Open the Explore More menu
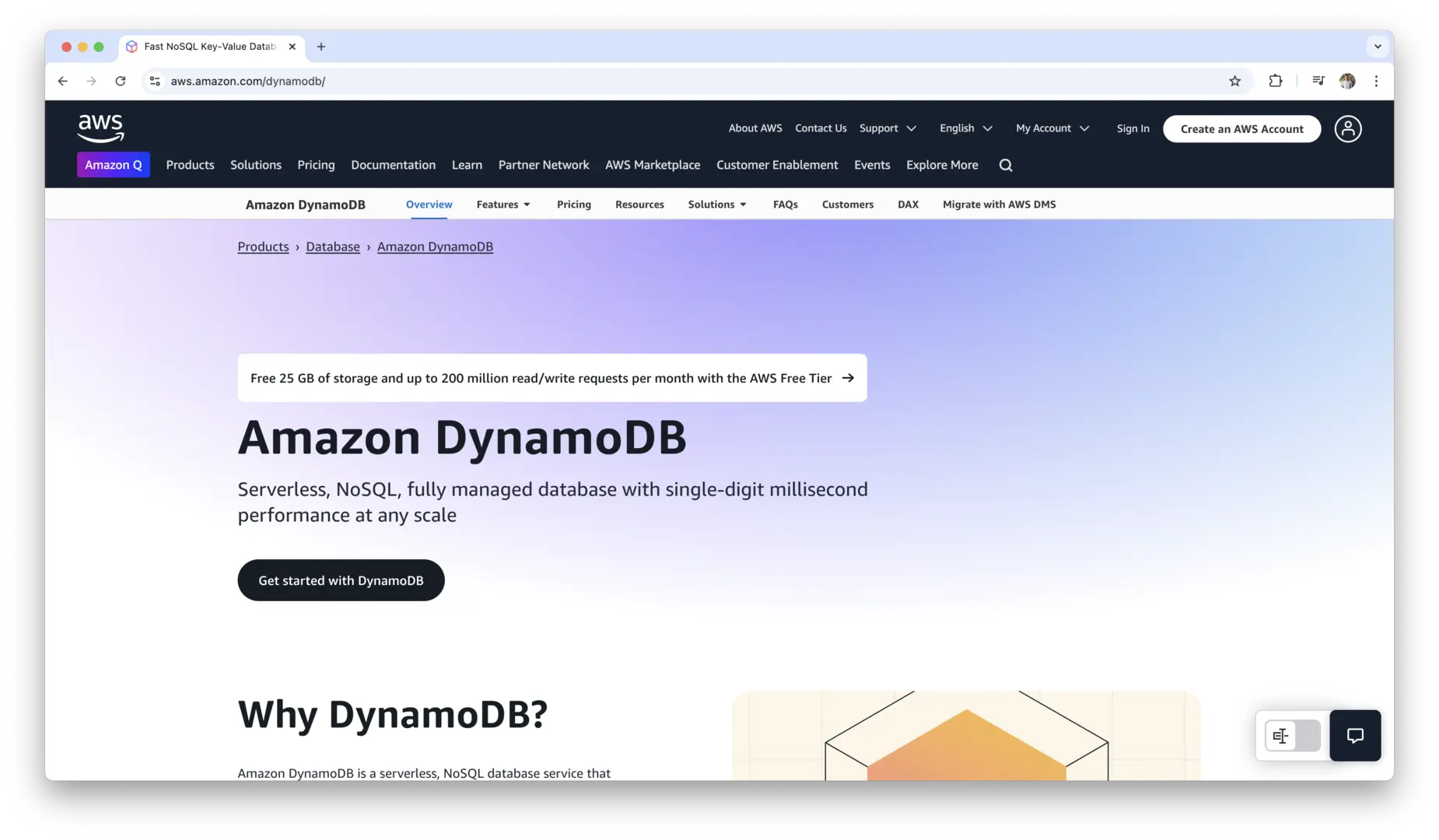 pos(942,165)
